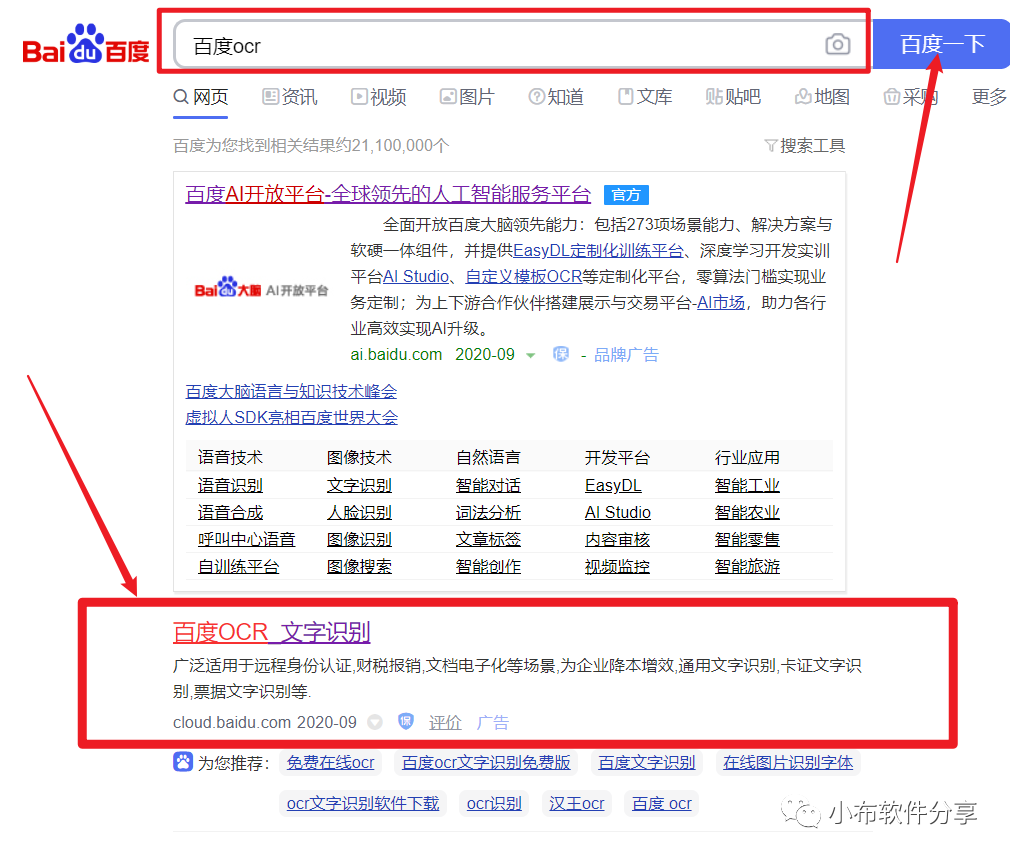Expand the dropdown arrow beside ai.baidu.com 2020-09
The image size is (1010, 857).
click(x=530, y=355)
